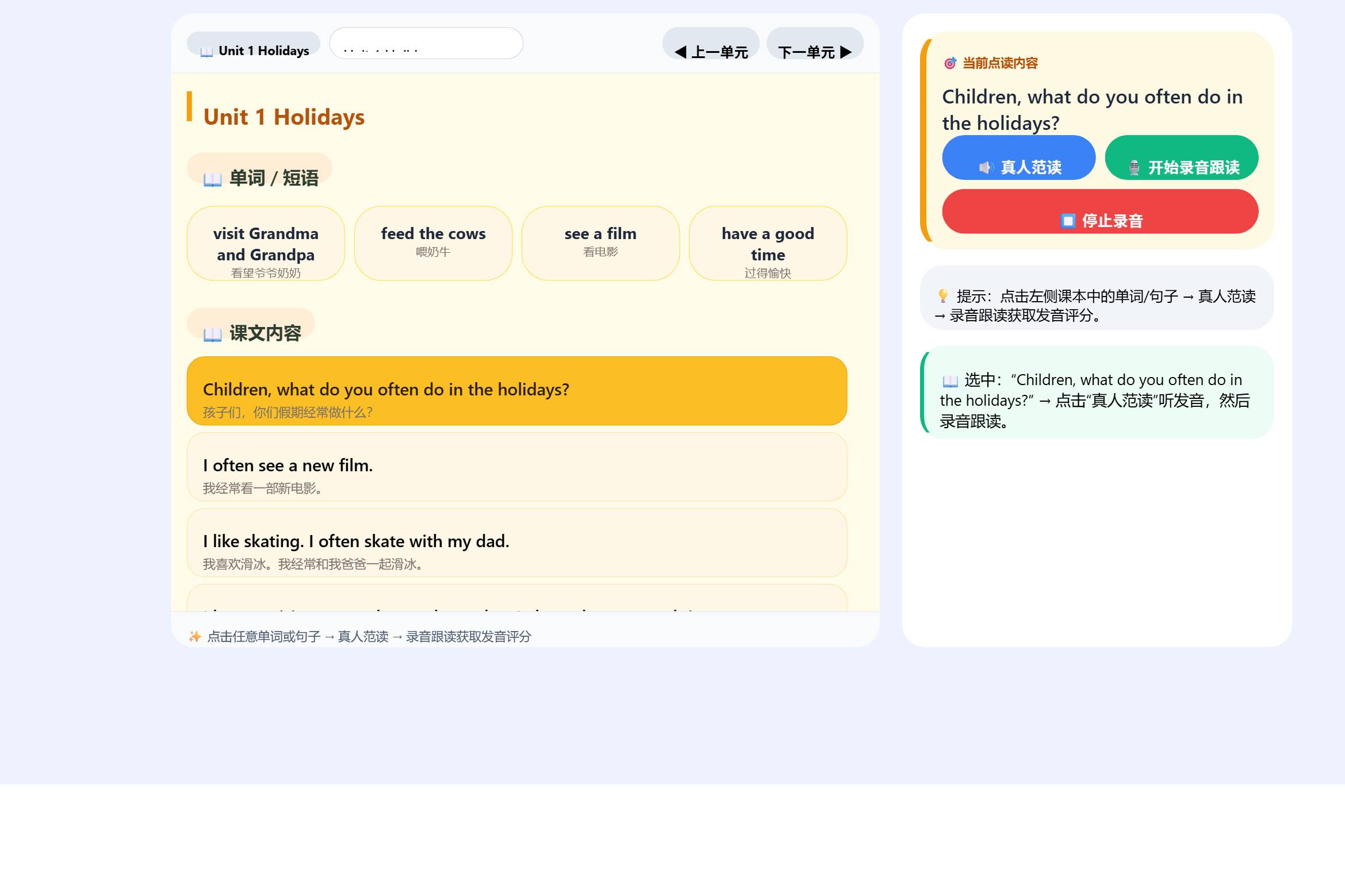Screen dimensions: 1345x896
Task: Select the phrase card see a film
Action: coord(600,244)
